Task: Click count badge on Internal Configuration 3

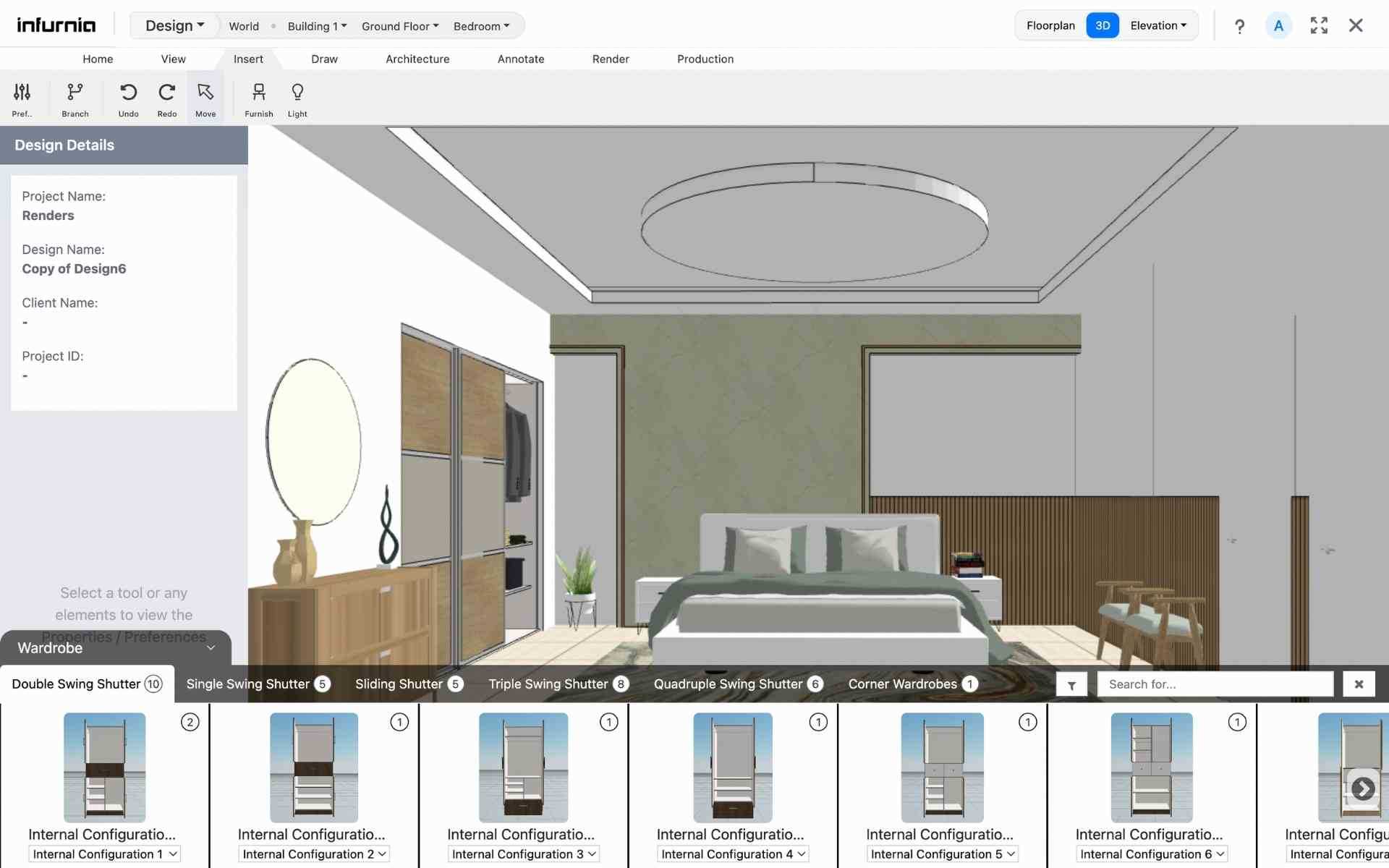Action: click(x=609, y=722)
